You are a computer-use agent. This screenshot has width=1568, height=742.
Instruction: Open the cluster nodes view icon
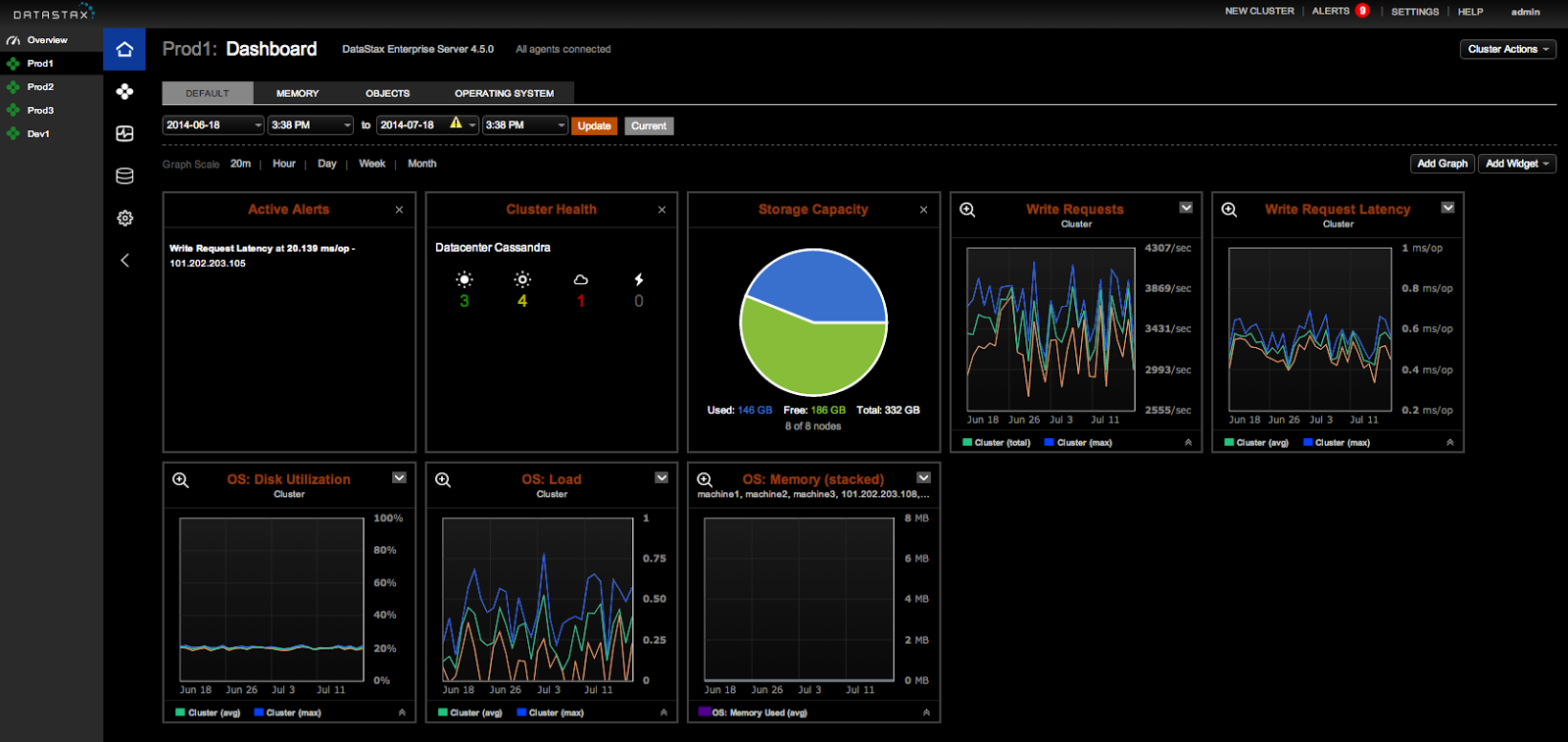point(124,91)
